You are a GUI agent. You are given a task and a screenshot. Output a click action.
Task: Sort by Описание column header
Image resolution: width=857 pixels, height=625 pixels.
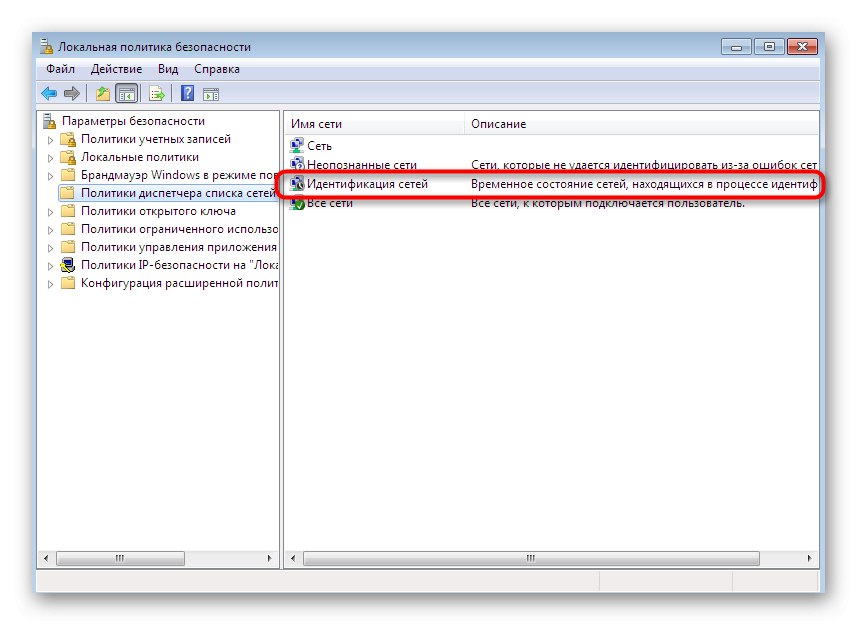(641, 124)
